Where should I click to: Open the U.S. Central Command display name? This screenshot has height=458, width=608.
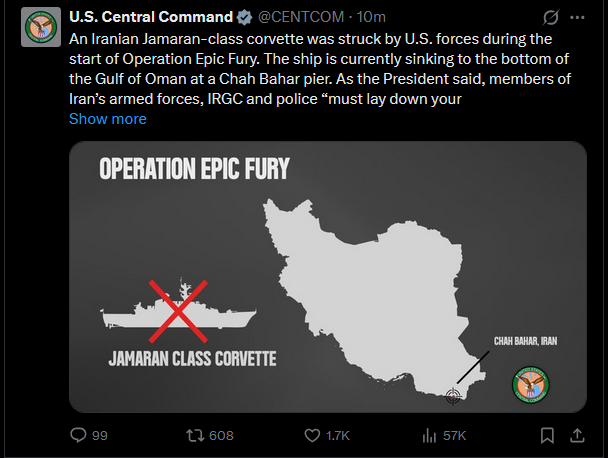pyautogui.click(x=149, y=18)
